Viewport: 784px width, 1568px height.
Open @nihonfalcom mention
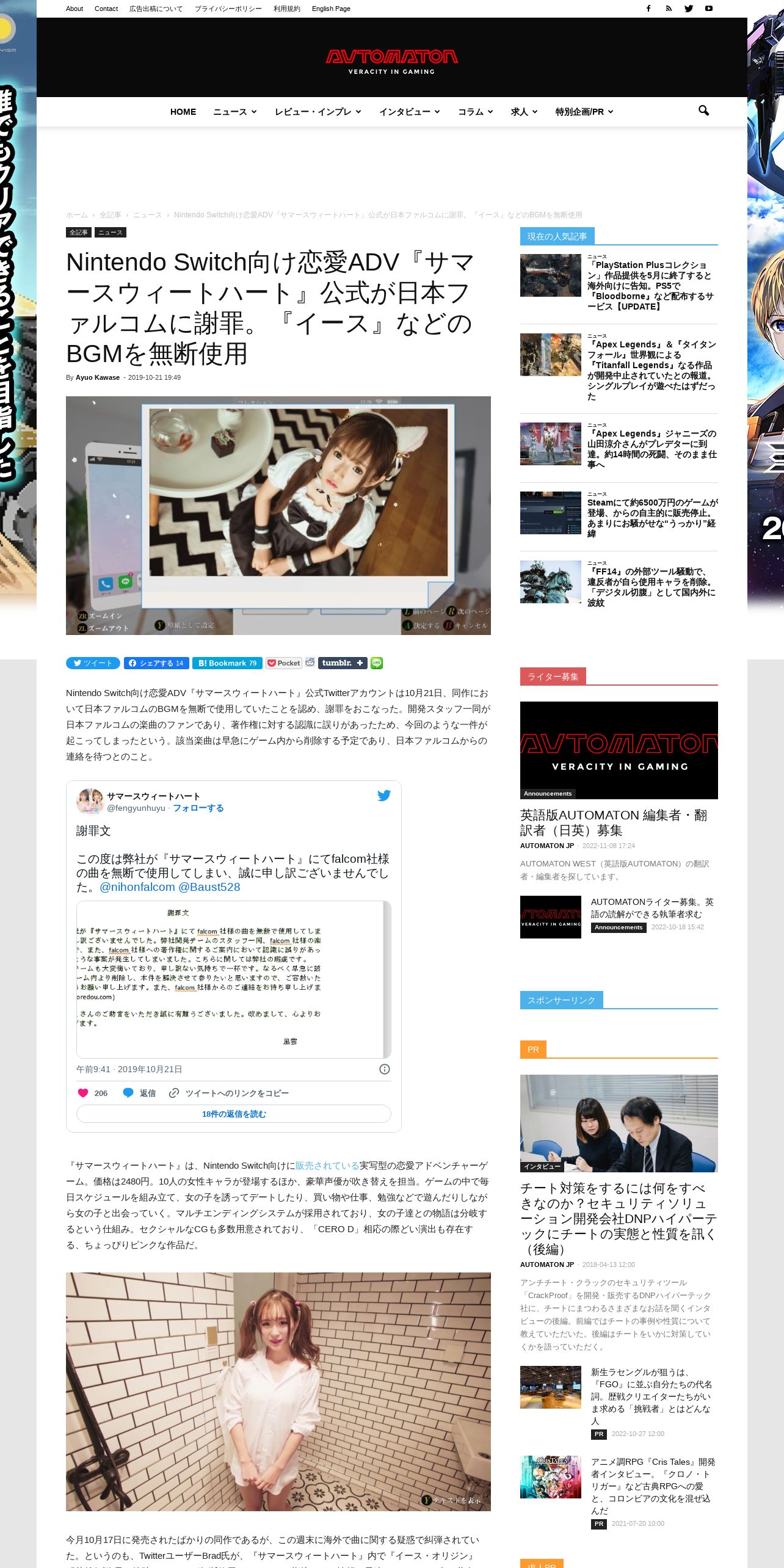tap(137, 887)
